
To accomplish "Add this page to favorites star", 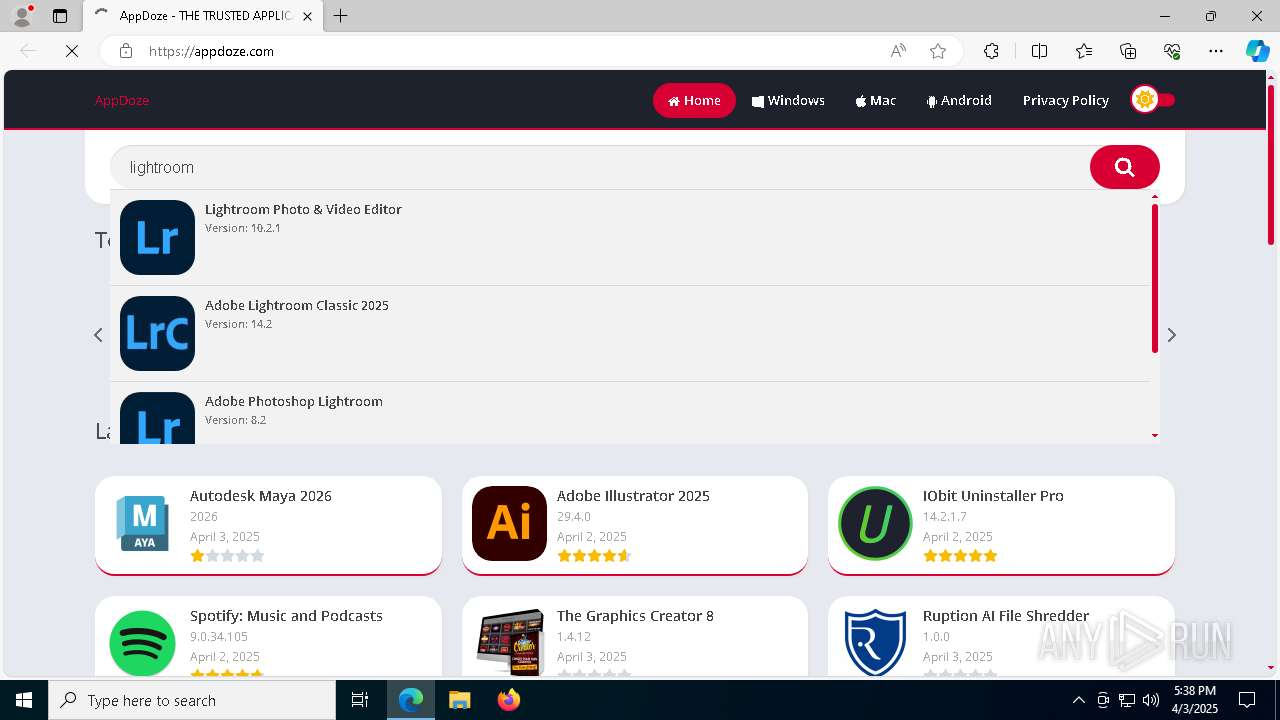I will (x=937, y=51).
